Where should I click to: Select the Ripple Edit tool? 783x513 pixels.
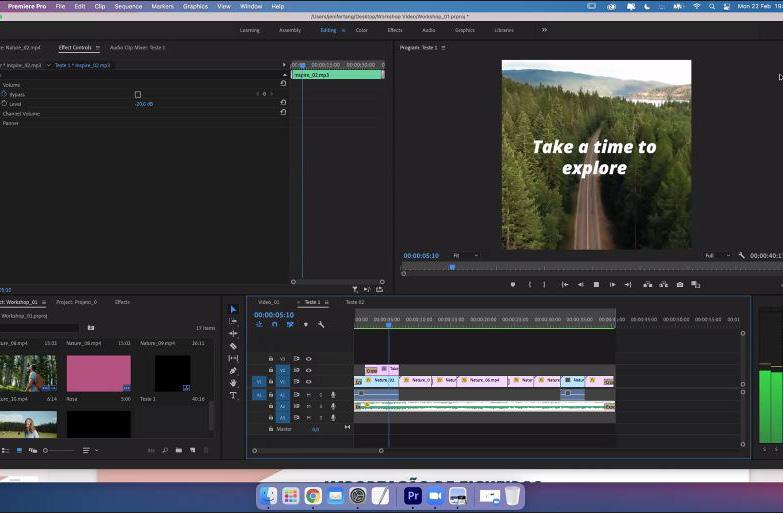coord(233,333)
